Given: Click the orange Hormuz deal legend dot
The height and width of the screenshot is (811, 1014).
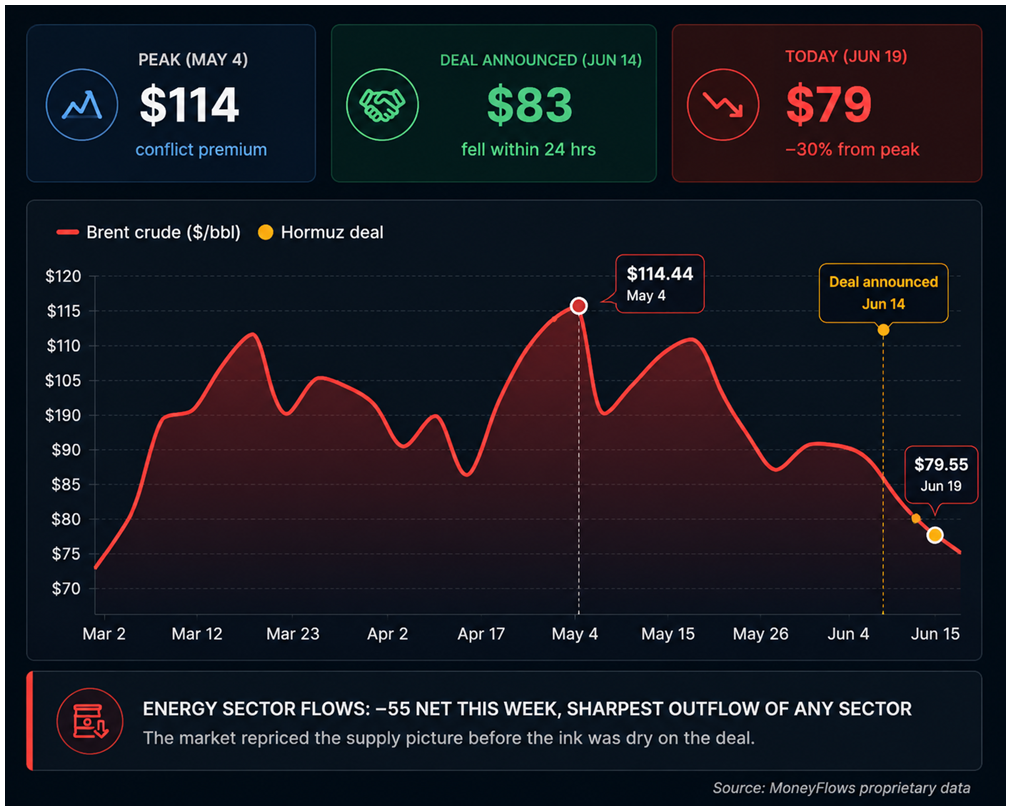Looking at the screenshot, I should pos(265,232).
